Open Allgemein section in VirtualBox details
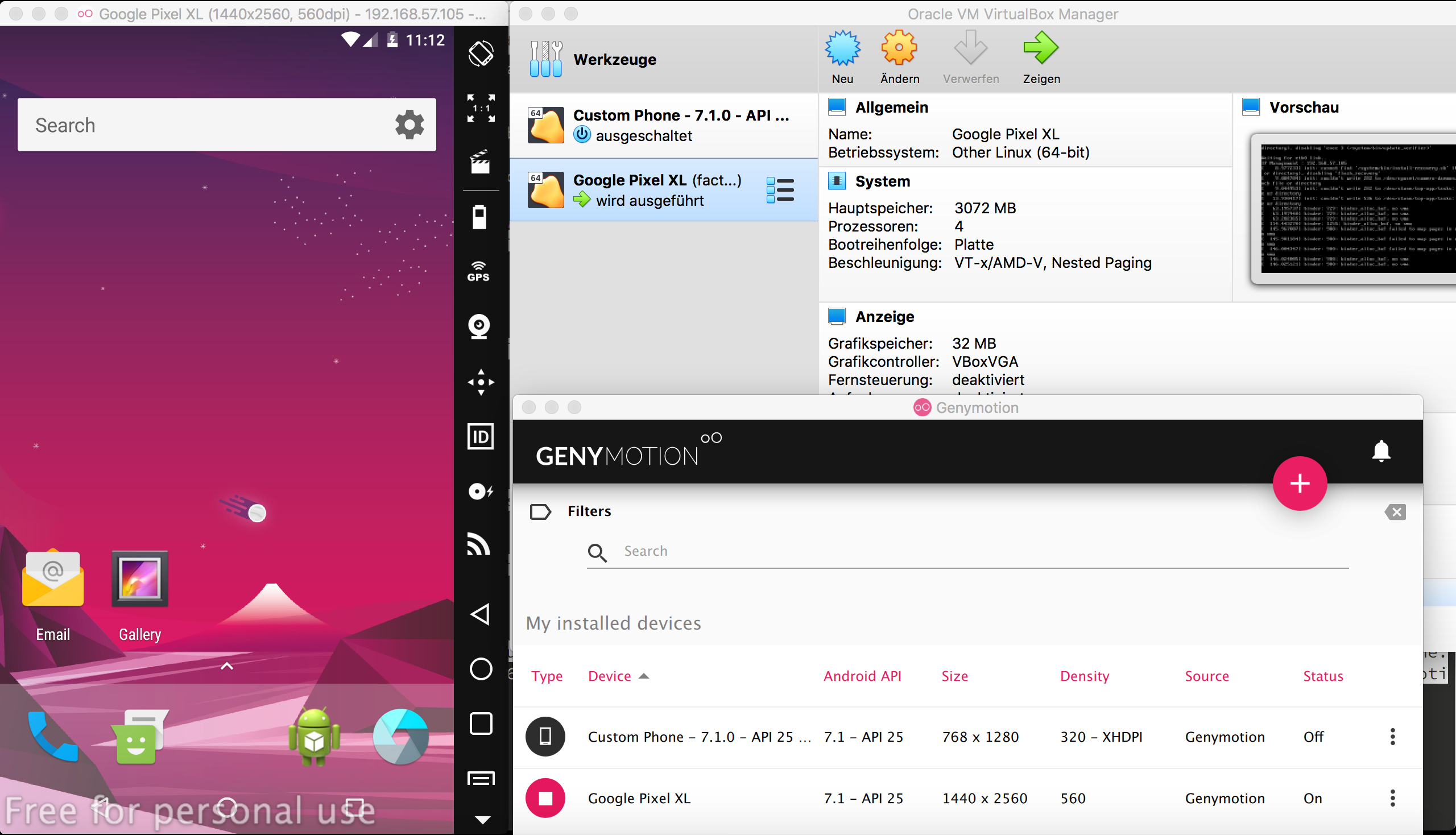The image size is (1456, 835). 891,108
